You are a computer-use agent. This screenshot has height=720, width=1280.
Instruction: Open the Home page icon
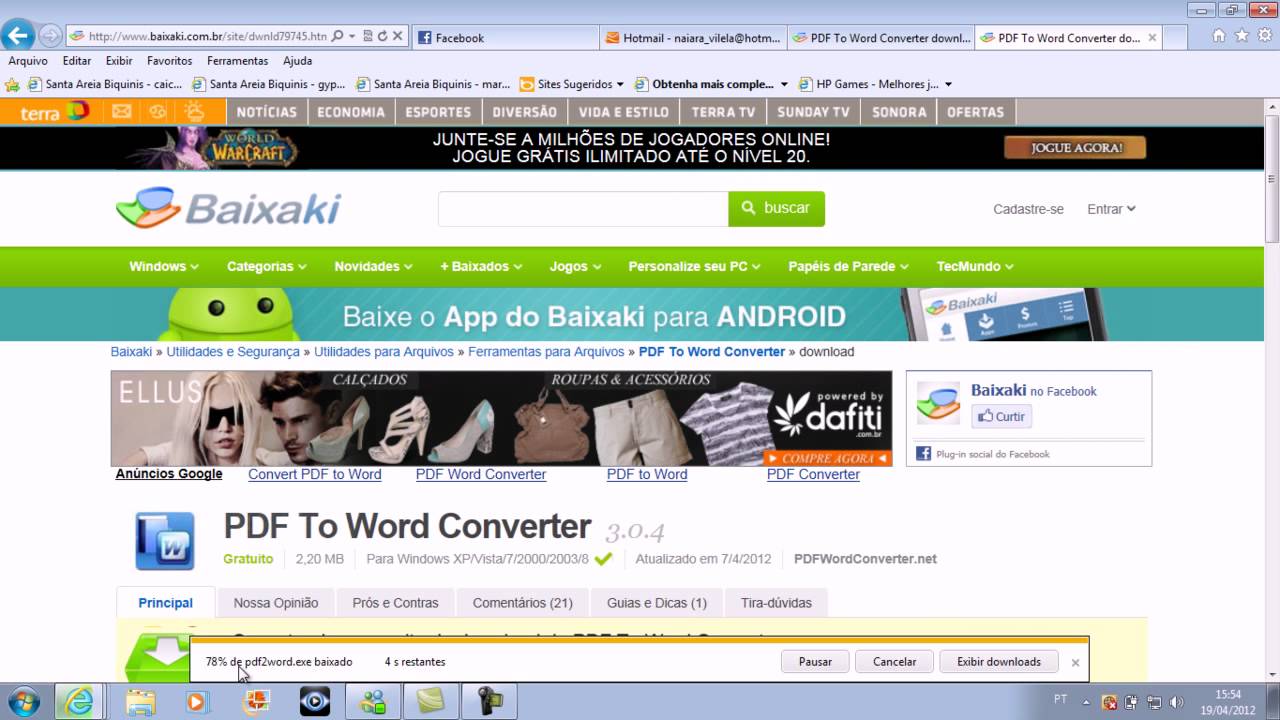pos(1218,36)
